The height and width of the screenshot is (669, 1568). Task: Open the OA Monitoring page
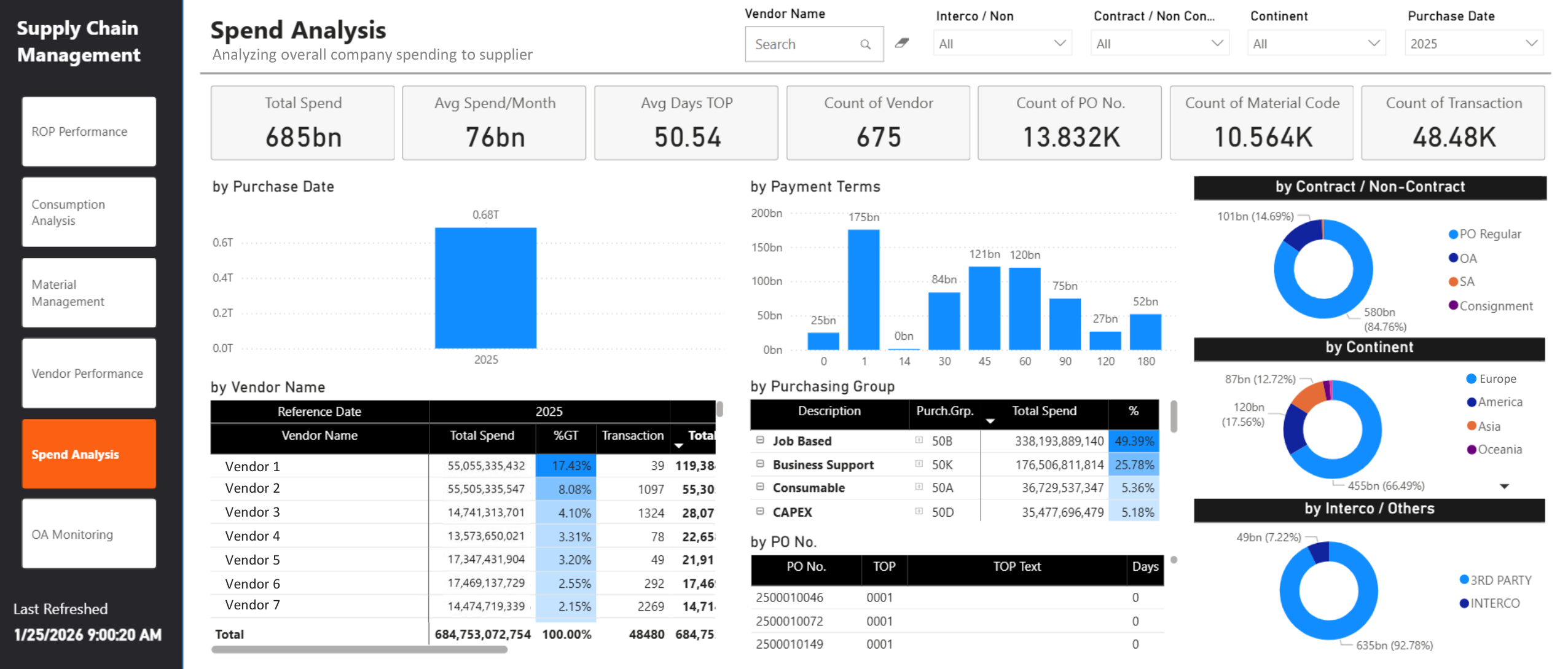point(89,534)
